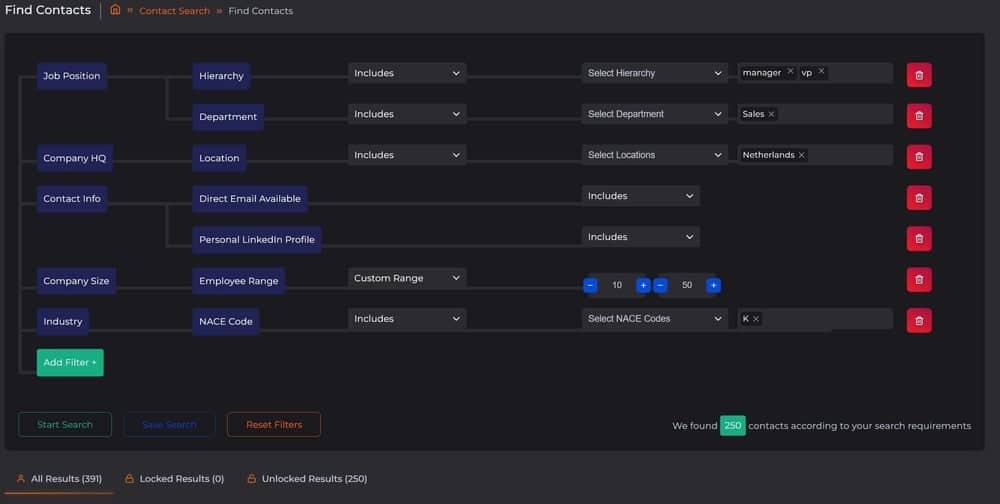The height and width of the screenshot is (504, 1000).
Task: Add a new filter with Add Filter +
Action: click(x=70, y=362)
